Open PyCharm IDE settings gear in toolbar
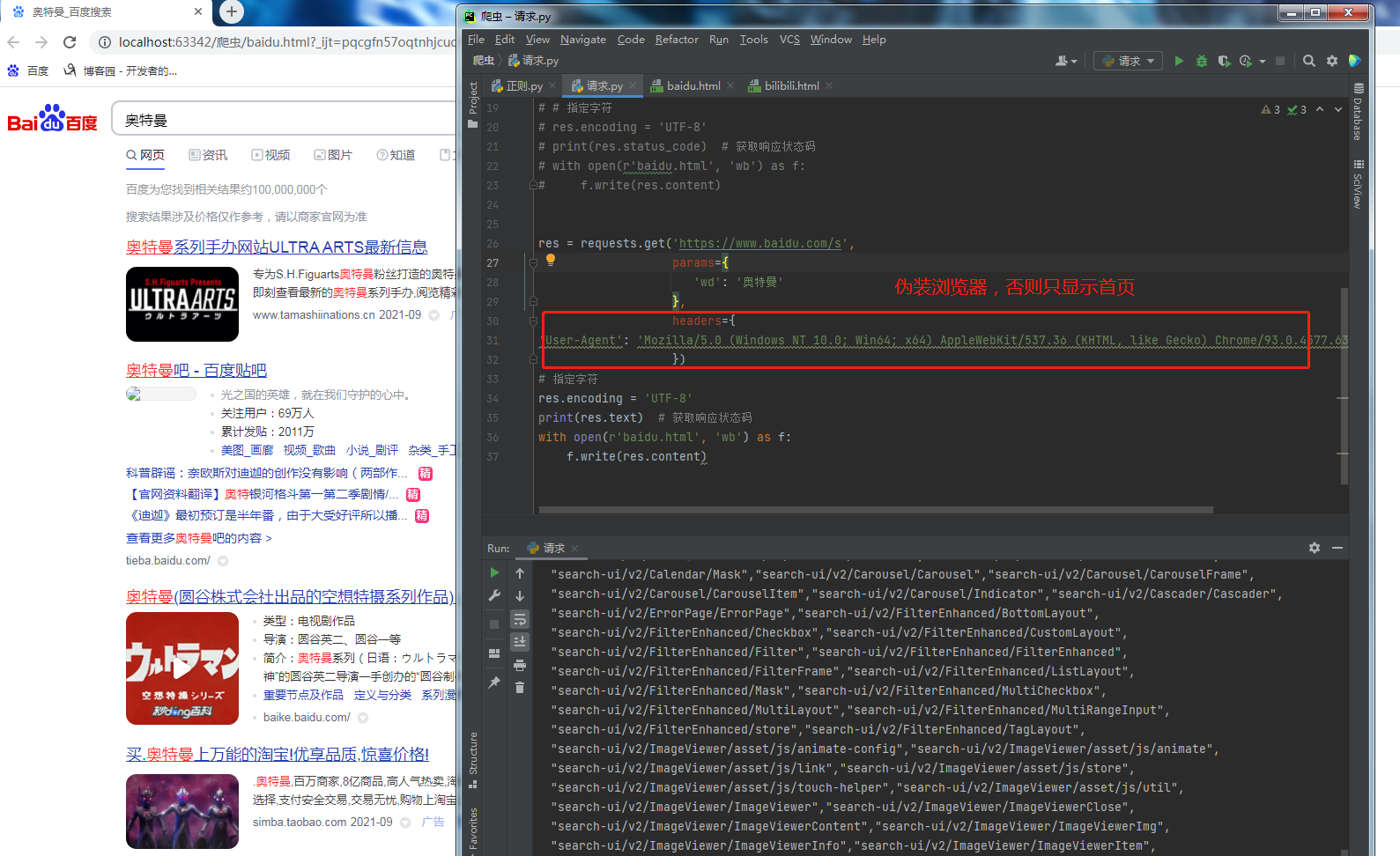The image size is (1400, 856). coord(1332,61)
